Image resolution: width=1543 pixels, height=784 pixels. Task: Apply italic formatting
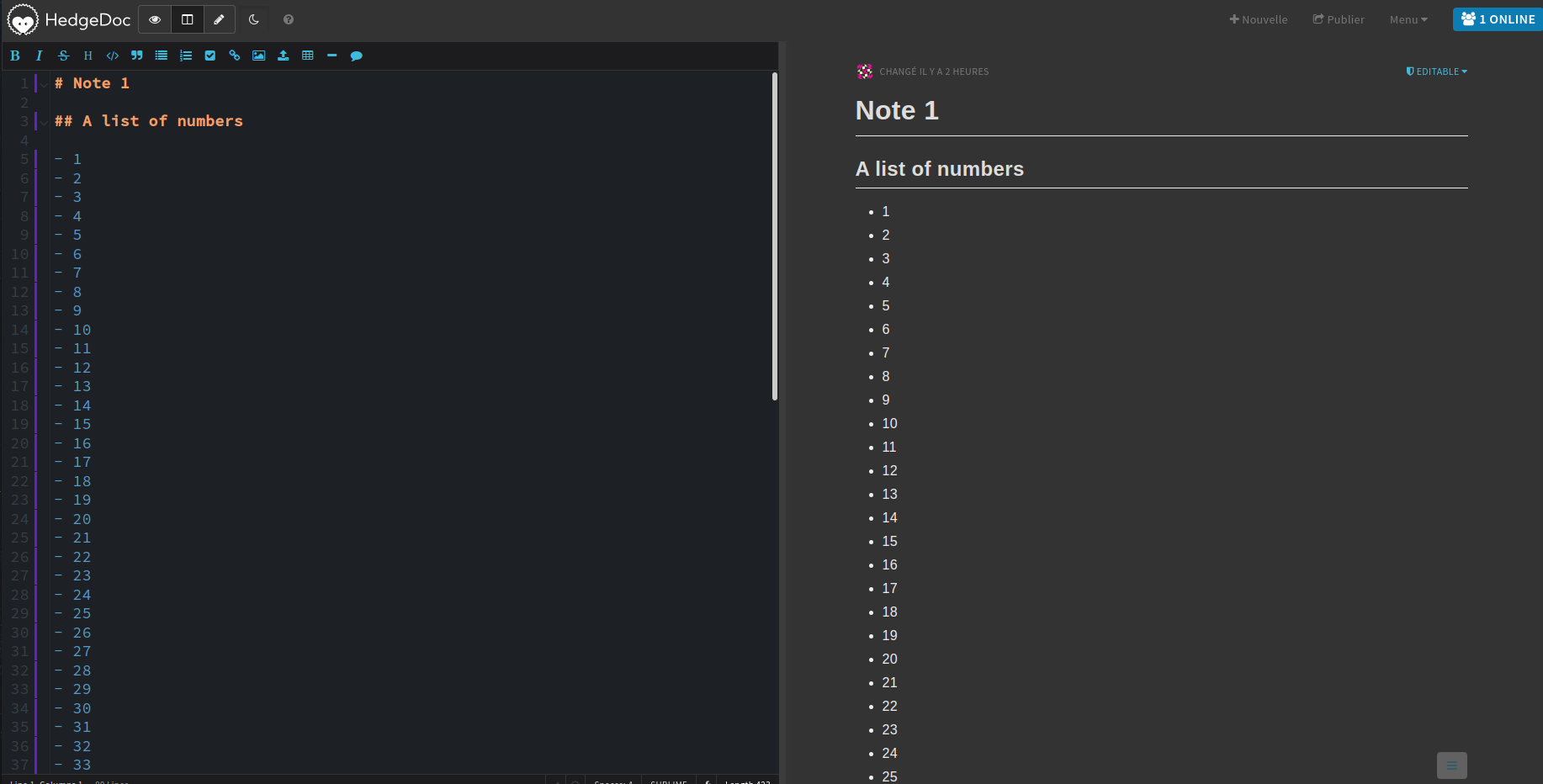(x=39, y=56)
